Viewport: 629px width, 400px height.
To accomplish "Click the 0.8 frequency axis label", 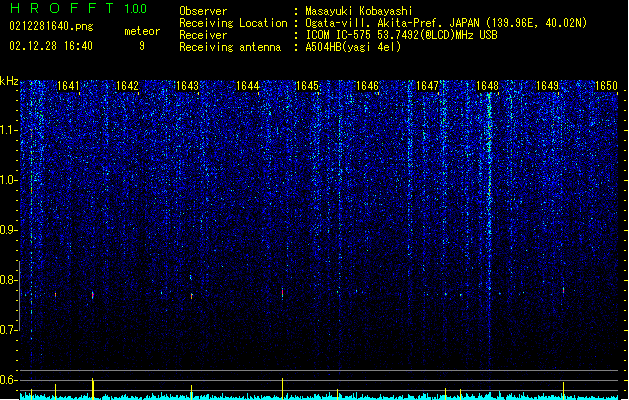I will 9,280.
